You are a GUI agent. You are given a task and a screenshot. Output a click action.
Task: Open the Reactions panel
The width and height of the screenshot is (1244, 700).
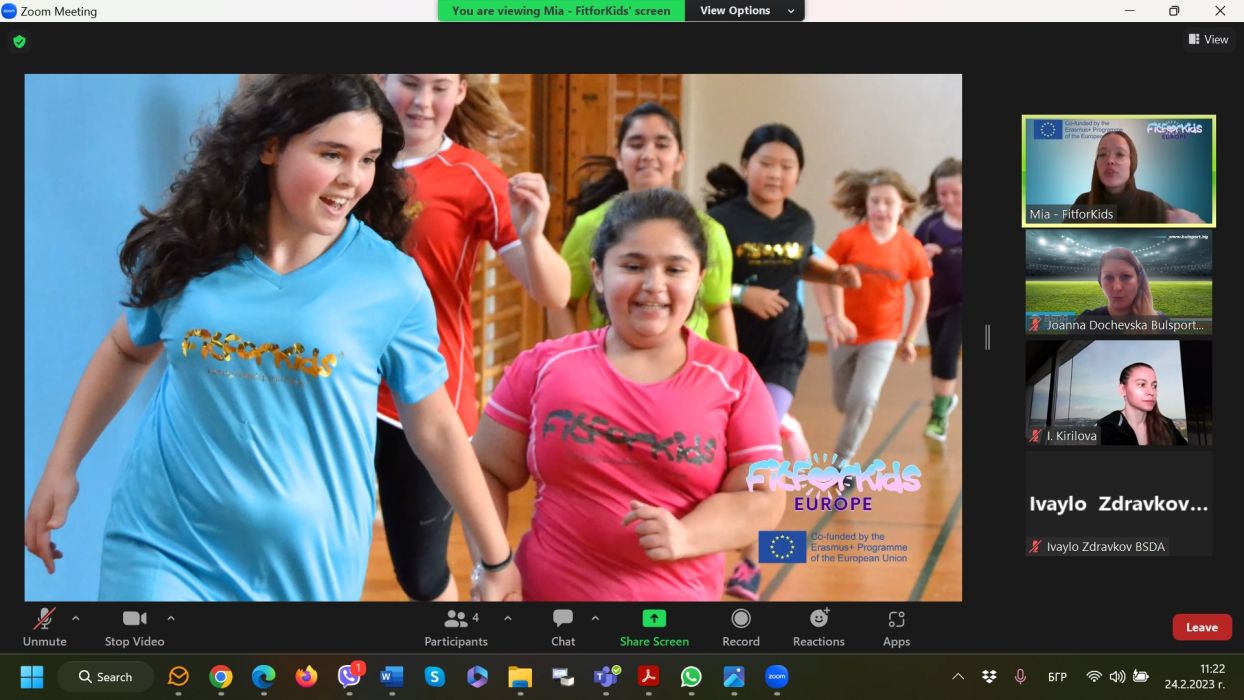818,619
